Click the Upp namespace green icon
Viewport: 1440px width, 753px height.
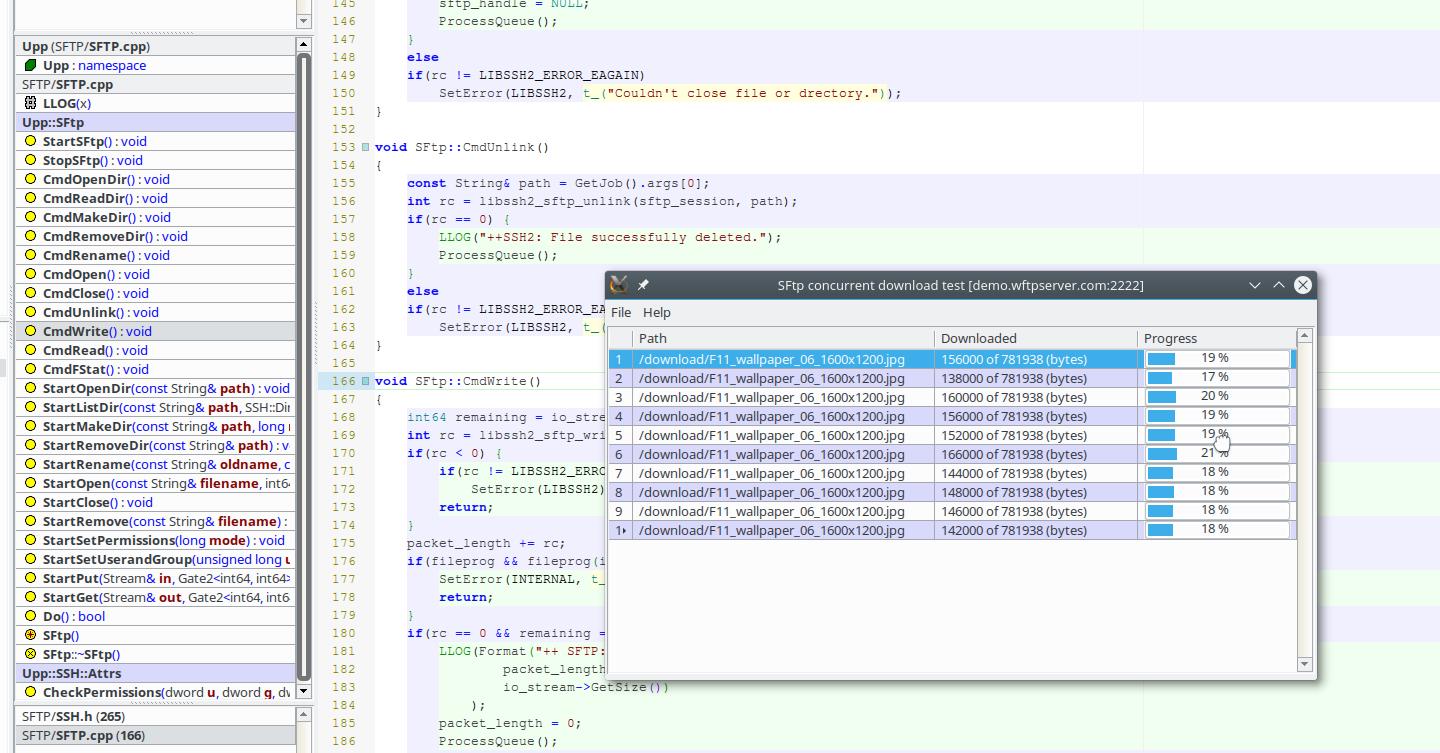[30, 65]
